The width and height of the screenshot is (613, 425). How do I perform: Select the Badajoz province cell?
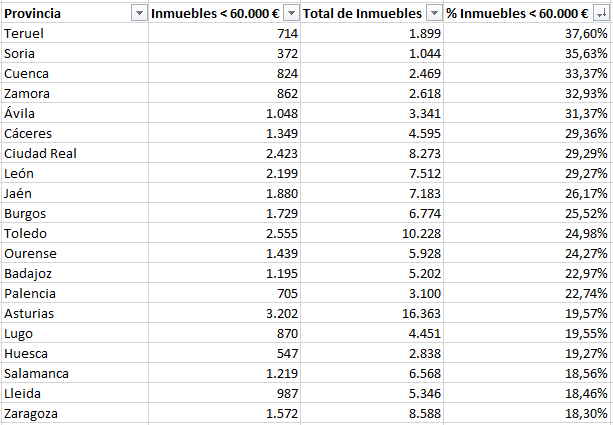75,273
